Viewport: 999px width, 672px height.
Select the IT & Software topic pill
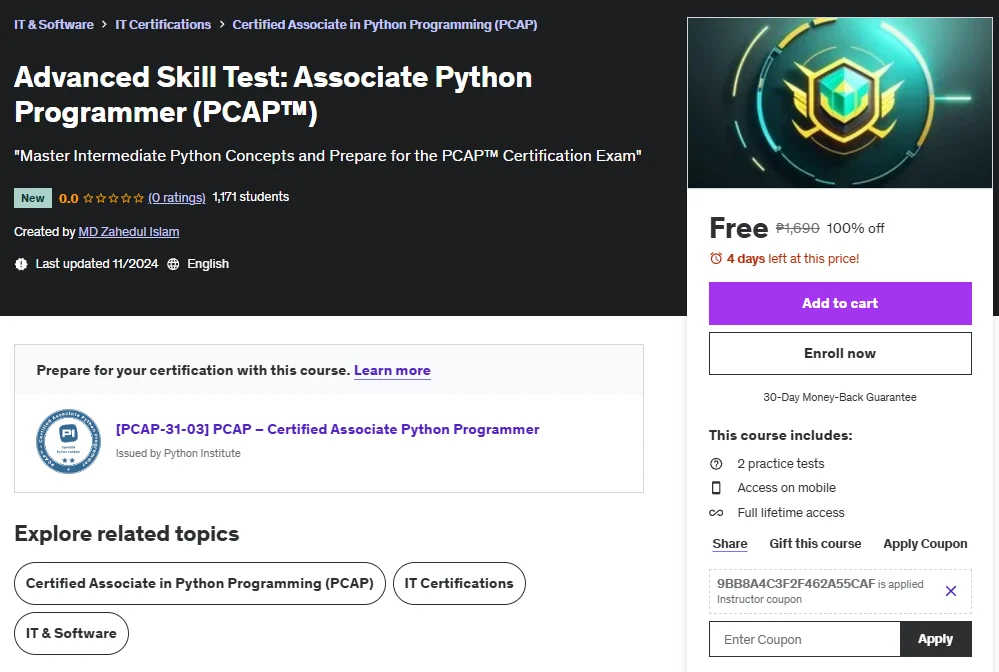coord(71,633)
